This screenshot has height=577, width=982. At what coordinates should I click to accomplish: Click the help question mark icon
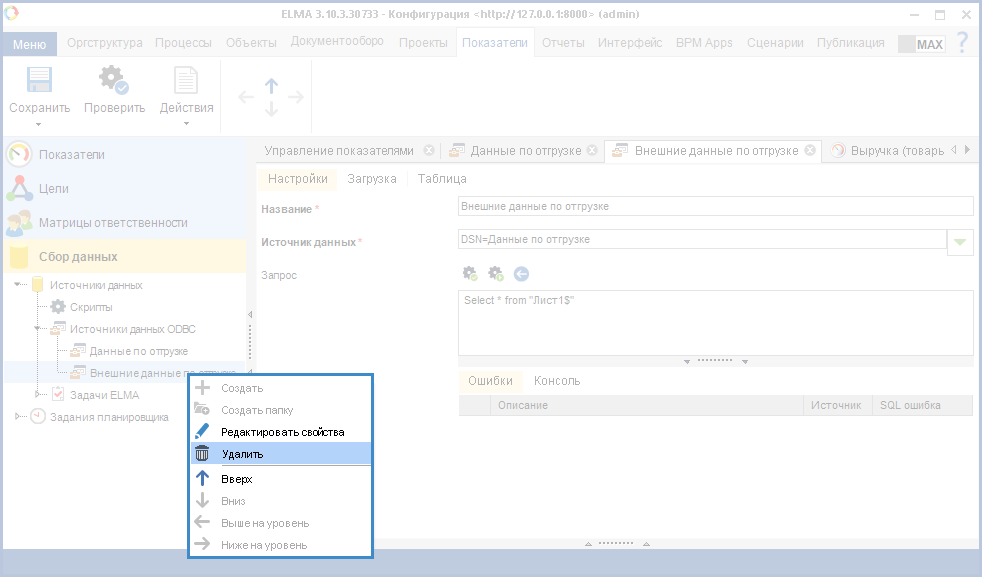pyautogui.click(x=962, y=43)
